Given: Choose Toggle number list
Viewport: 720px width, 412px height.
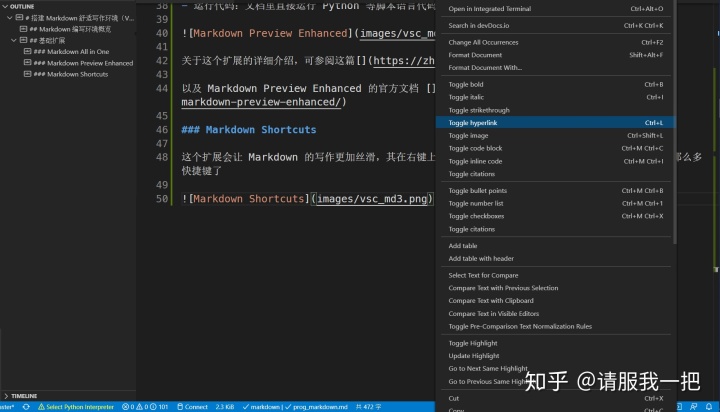Looking at the screenshot, I should click(556, 203).
